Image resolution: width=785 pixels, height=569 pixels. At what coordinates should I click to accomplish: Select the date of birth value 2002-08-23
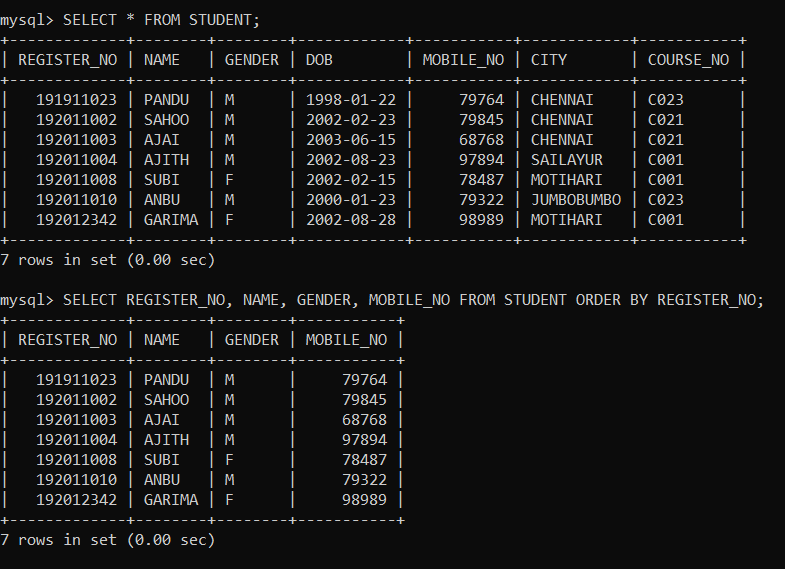click(351, 160)
